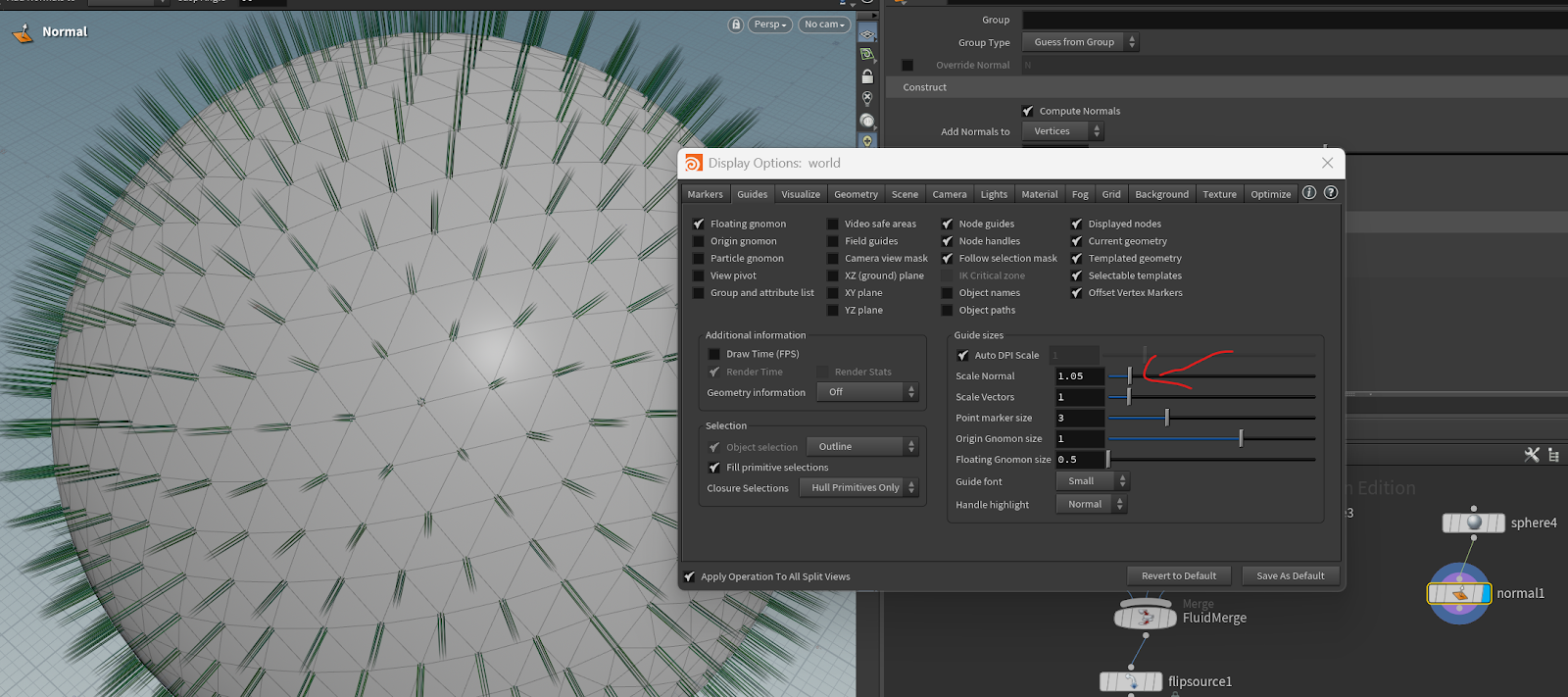Click the help question mark icon
1568x697 pixels.
point(1331,193)
